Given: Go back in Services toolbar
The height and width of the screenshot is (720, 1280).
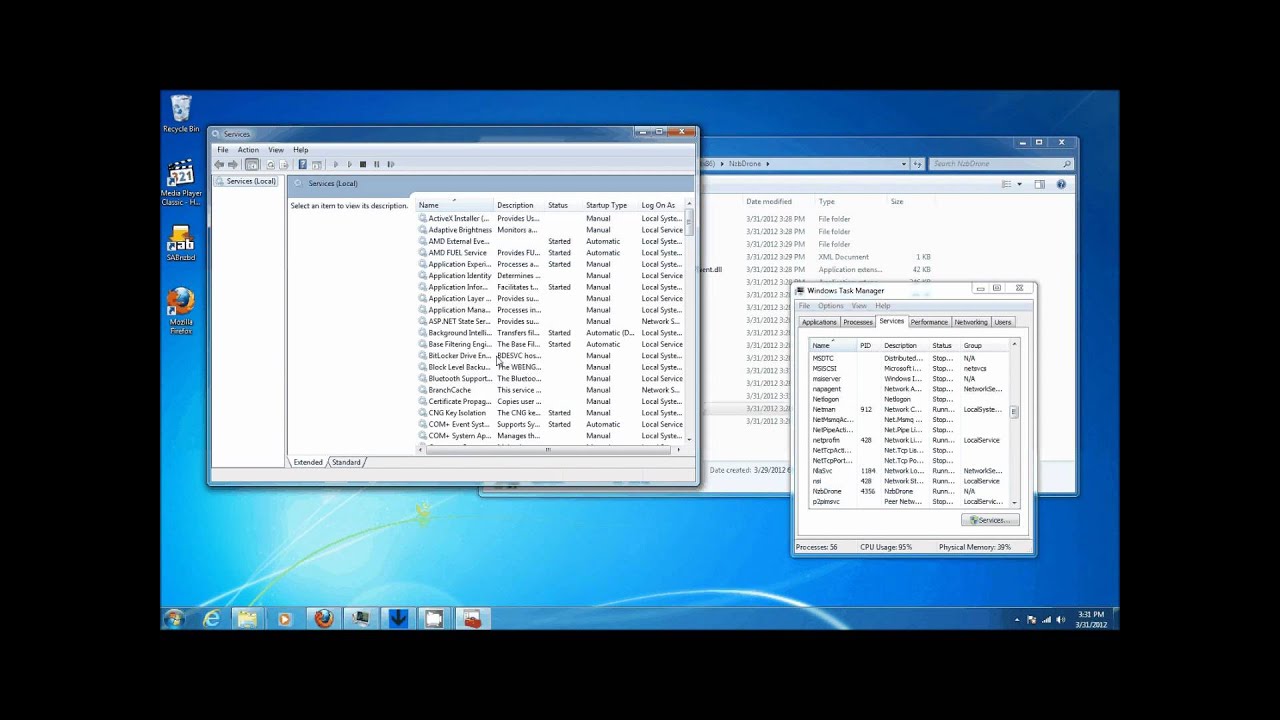Looking at the screenshot, I should (219, 164).
